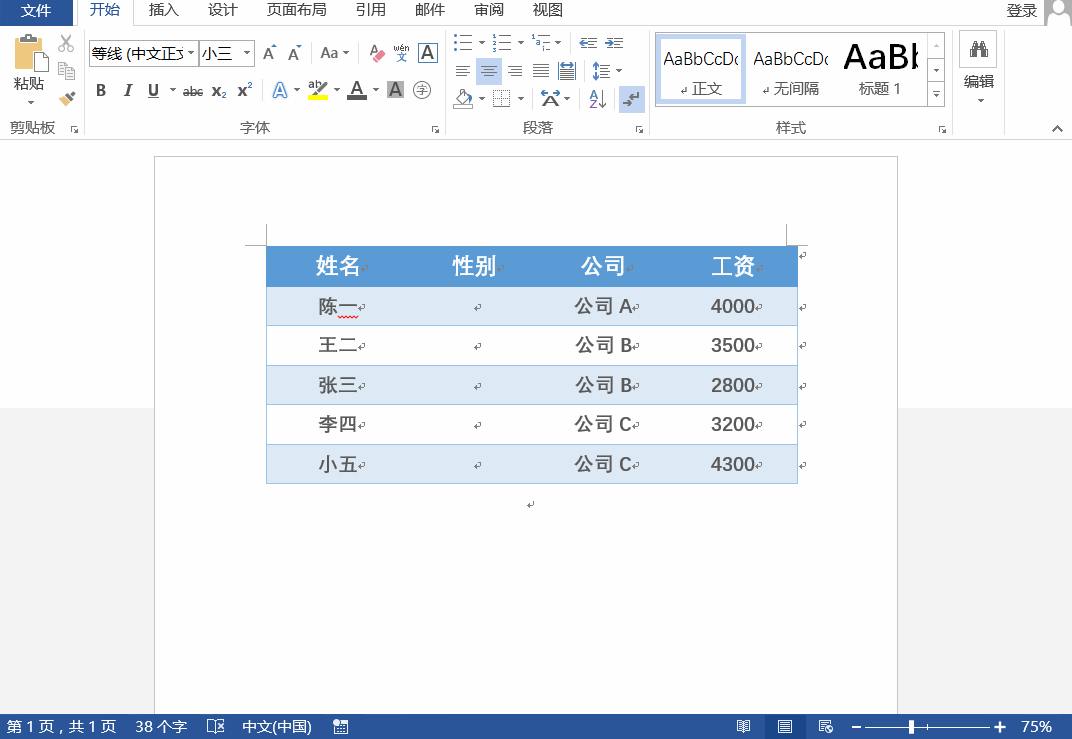
Task: Open the 文件 menu
Action: (x=36, y=11)
